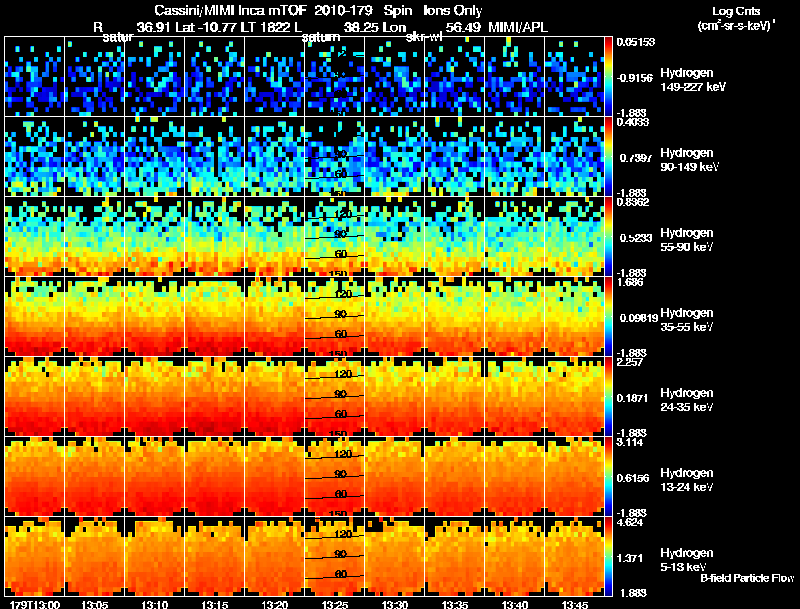Click the '13:45' time axis label
Screen dimensions: 800x609
point(575,605)
